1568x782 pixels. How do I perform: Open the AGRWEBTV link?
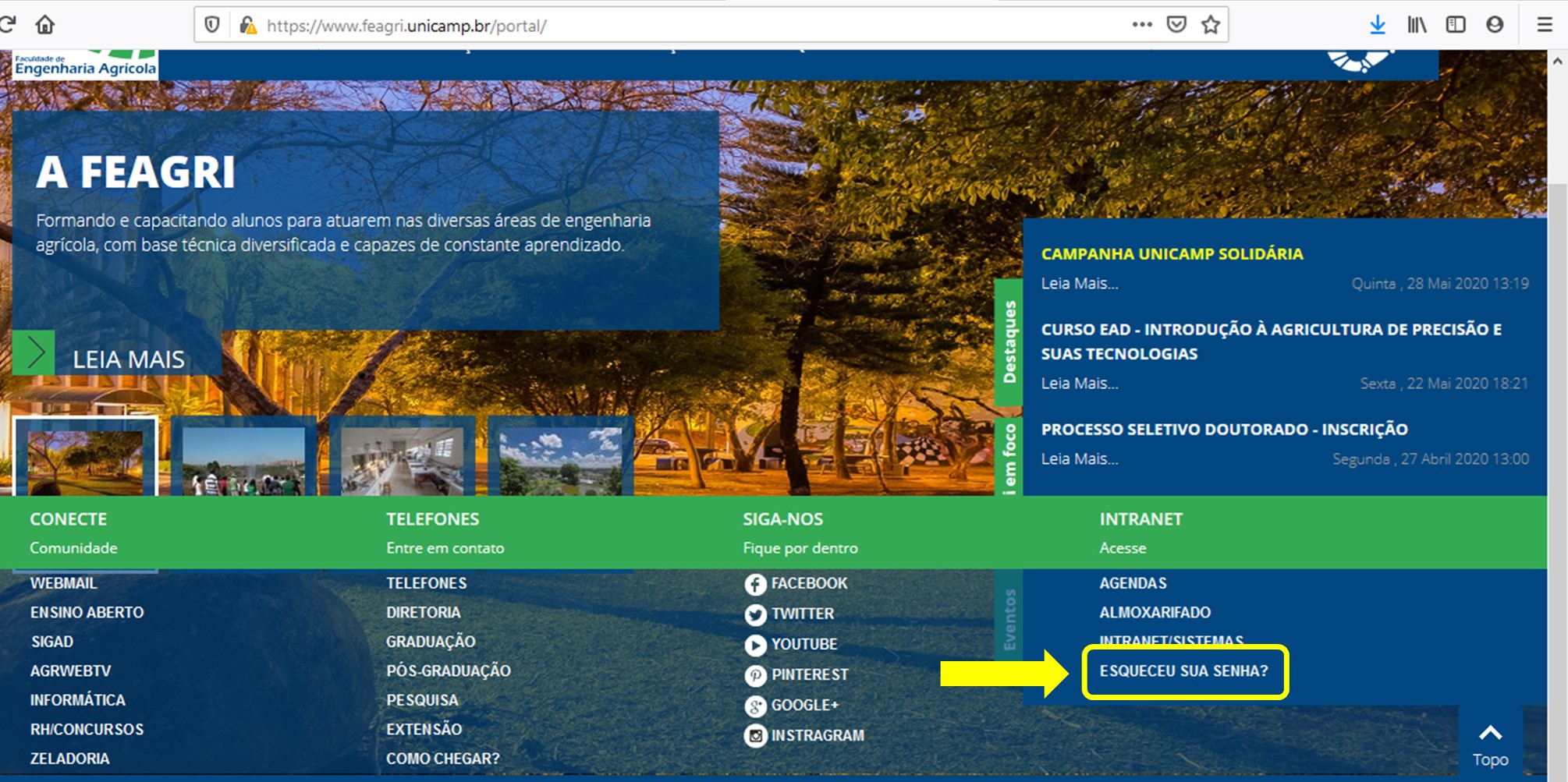click(70, 671)
